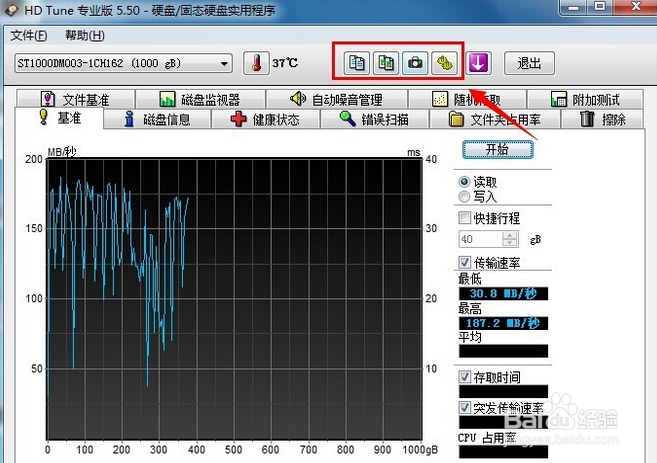
Task: Open the 健康状态 health tab
Action: (x=265, y=120)
